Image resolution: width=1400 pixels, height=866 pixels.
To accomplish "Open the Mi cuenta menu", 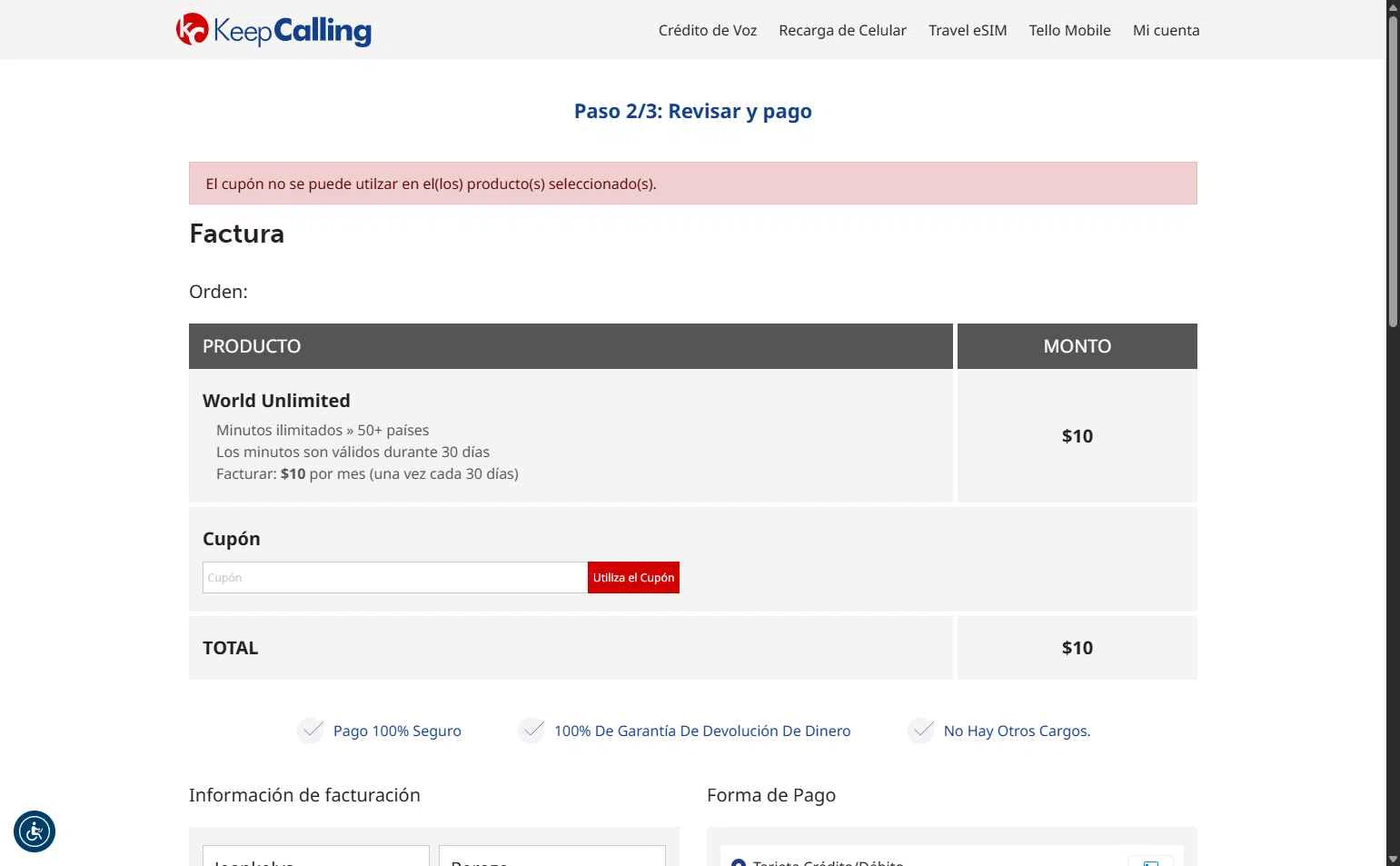I will (x=1166, y=30).
